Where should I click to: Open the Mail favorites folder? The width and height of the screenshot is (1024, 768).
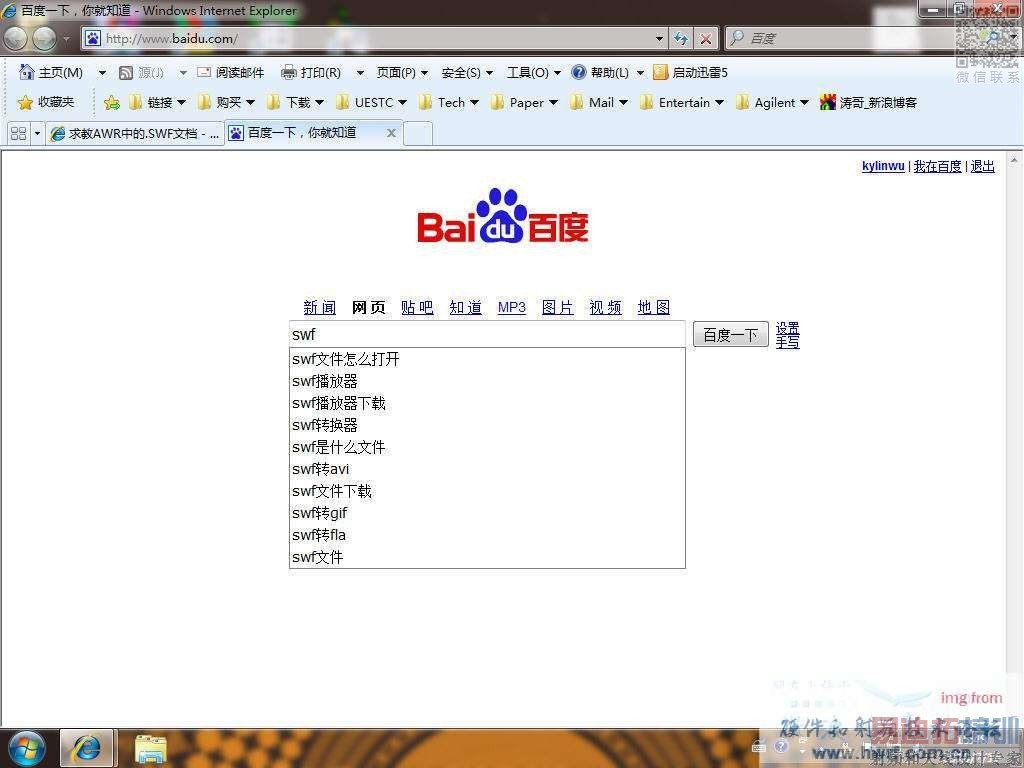[598, 103]
